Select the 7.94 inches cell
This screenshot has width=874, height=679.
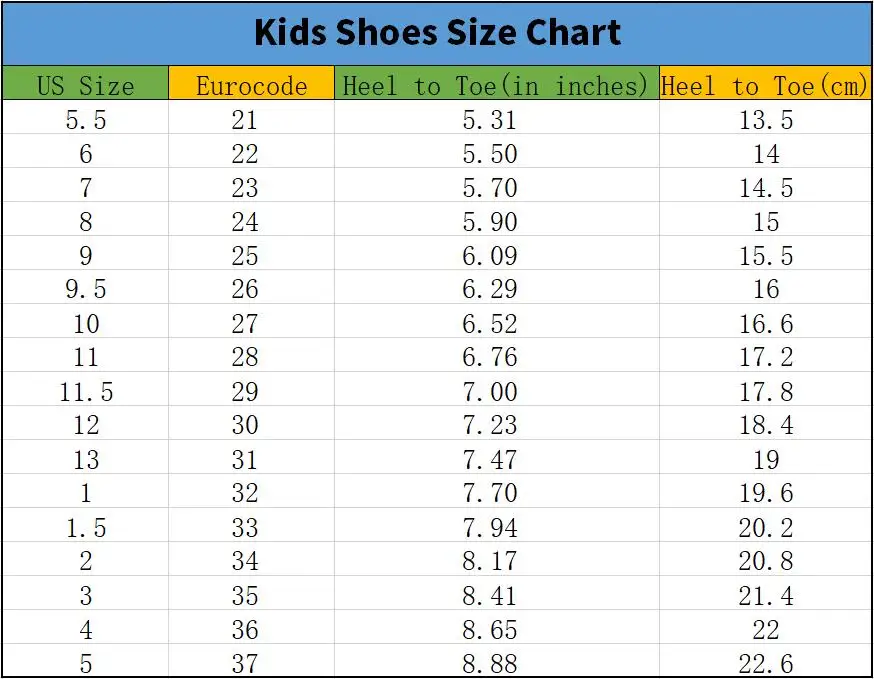[490, 528]
